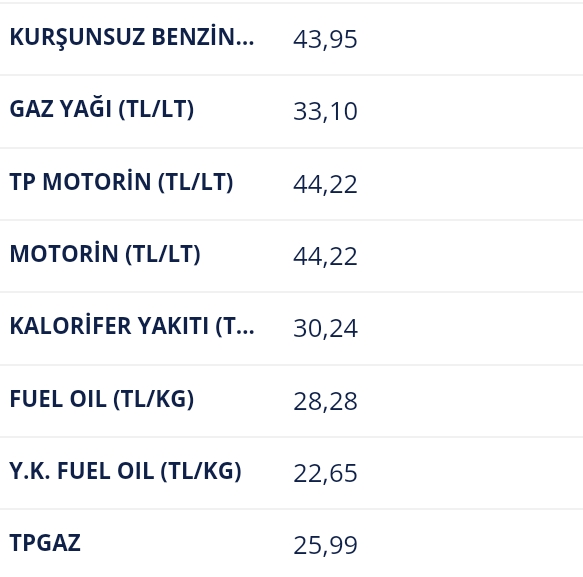
Task: Select TP MOTORİN (TL/LT) label
Action: point(122,182)
